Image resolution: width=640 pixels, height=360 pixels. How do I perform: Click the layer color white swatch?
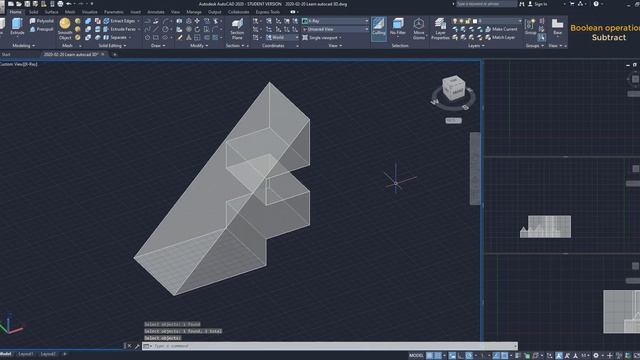click(x=475, y=21)
